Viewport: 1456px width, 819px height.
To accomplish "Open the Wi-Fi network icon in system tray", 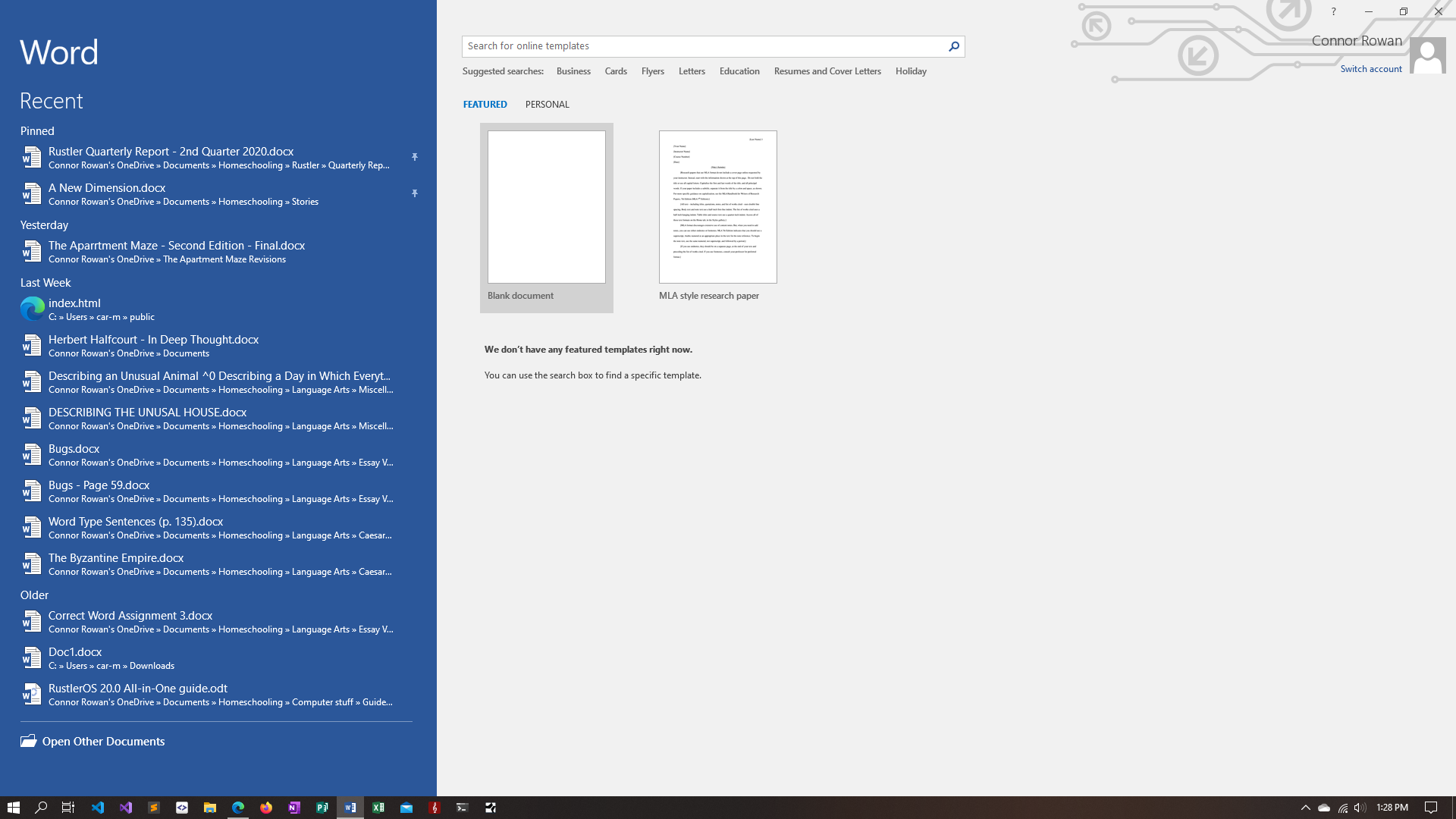I will click(x=1343, y=808).
